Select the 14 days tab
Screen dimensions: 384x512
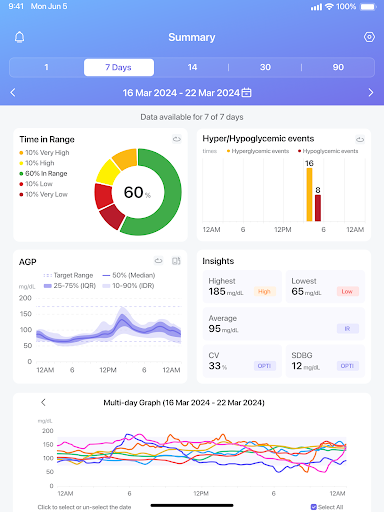tap(192, 67)
